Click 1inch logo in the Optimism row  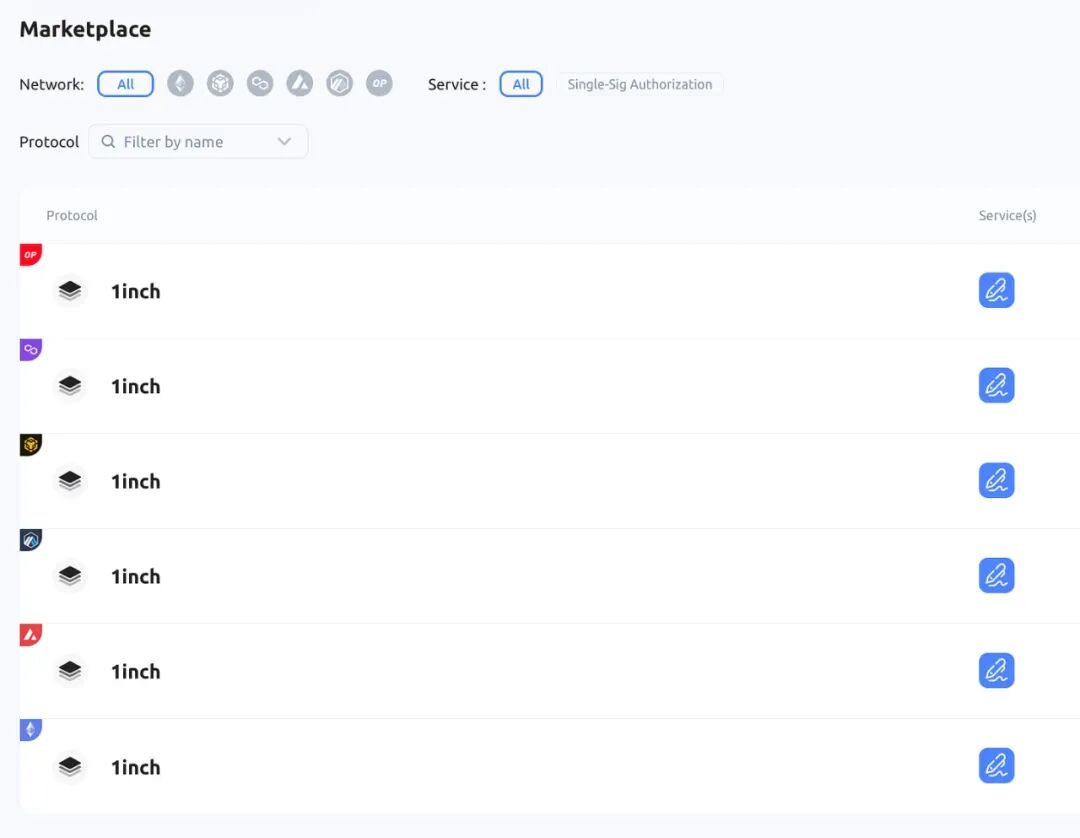(70, 291)
